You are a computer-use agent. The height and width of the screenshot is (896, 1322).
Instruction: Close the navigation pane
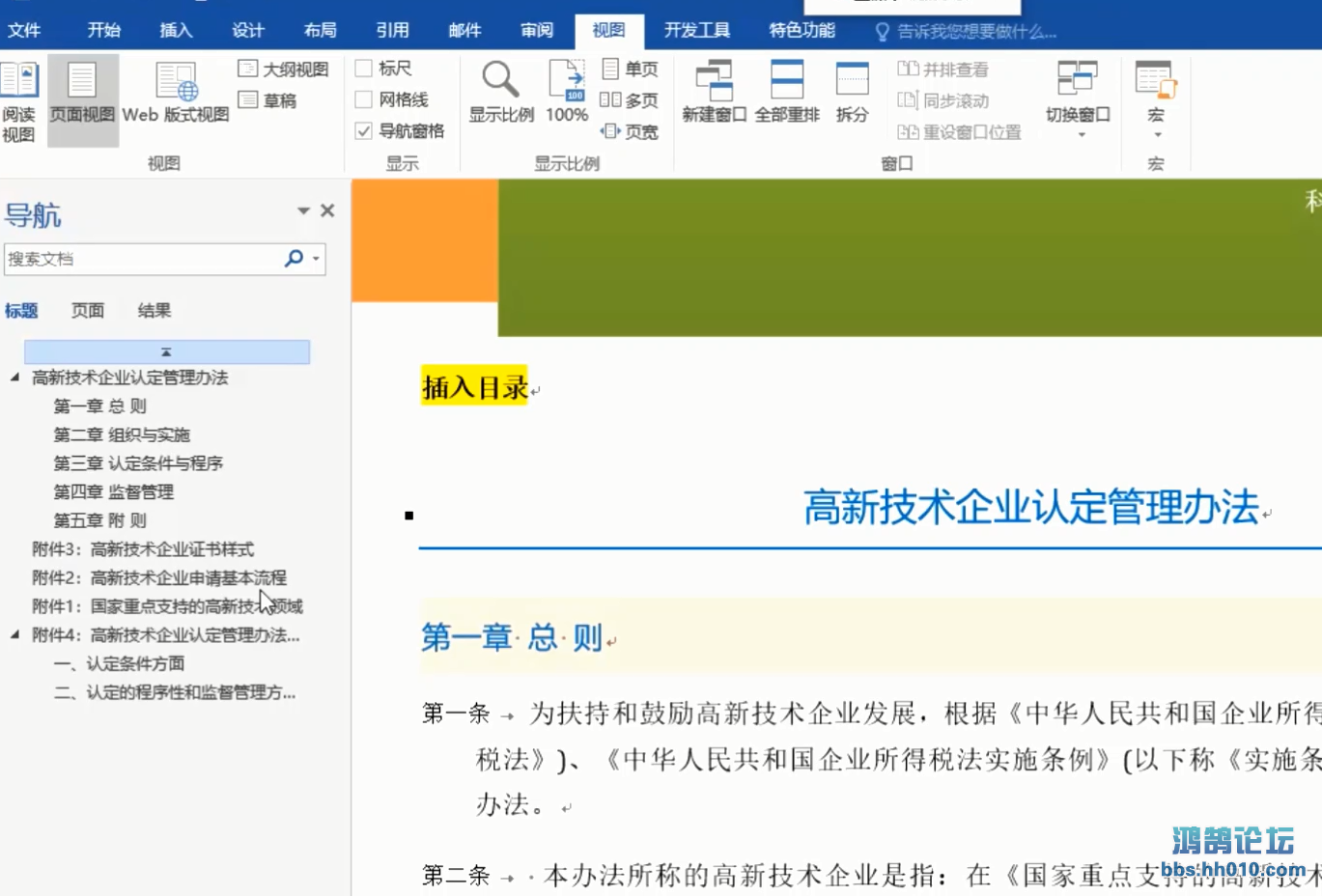[327, 210]
